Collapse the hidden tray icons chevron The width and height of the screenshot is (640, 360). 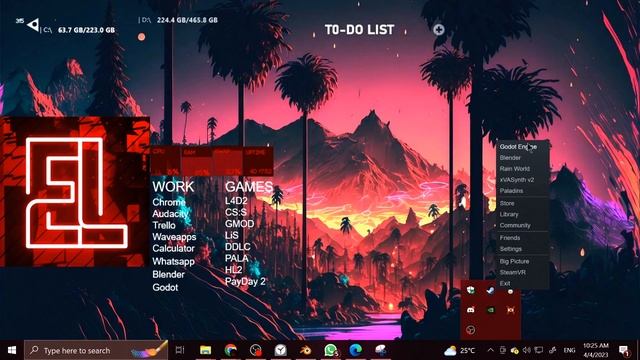click(x=491, y=350)
